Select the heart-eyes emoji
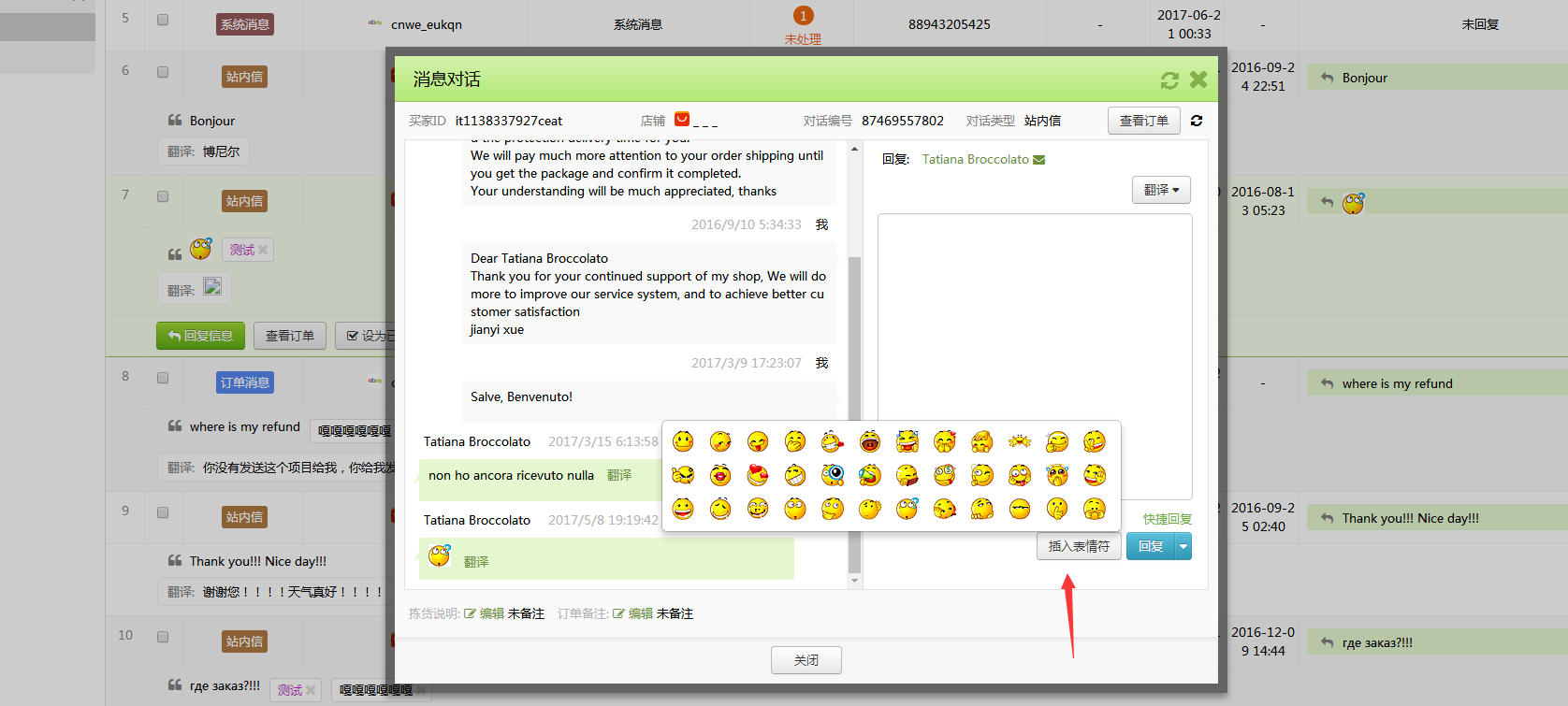 click(758, 475)
